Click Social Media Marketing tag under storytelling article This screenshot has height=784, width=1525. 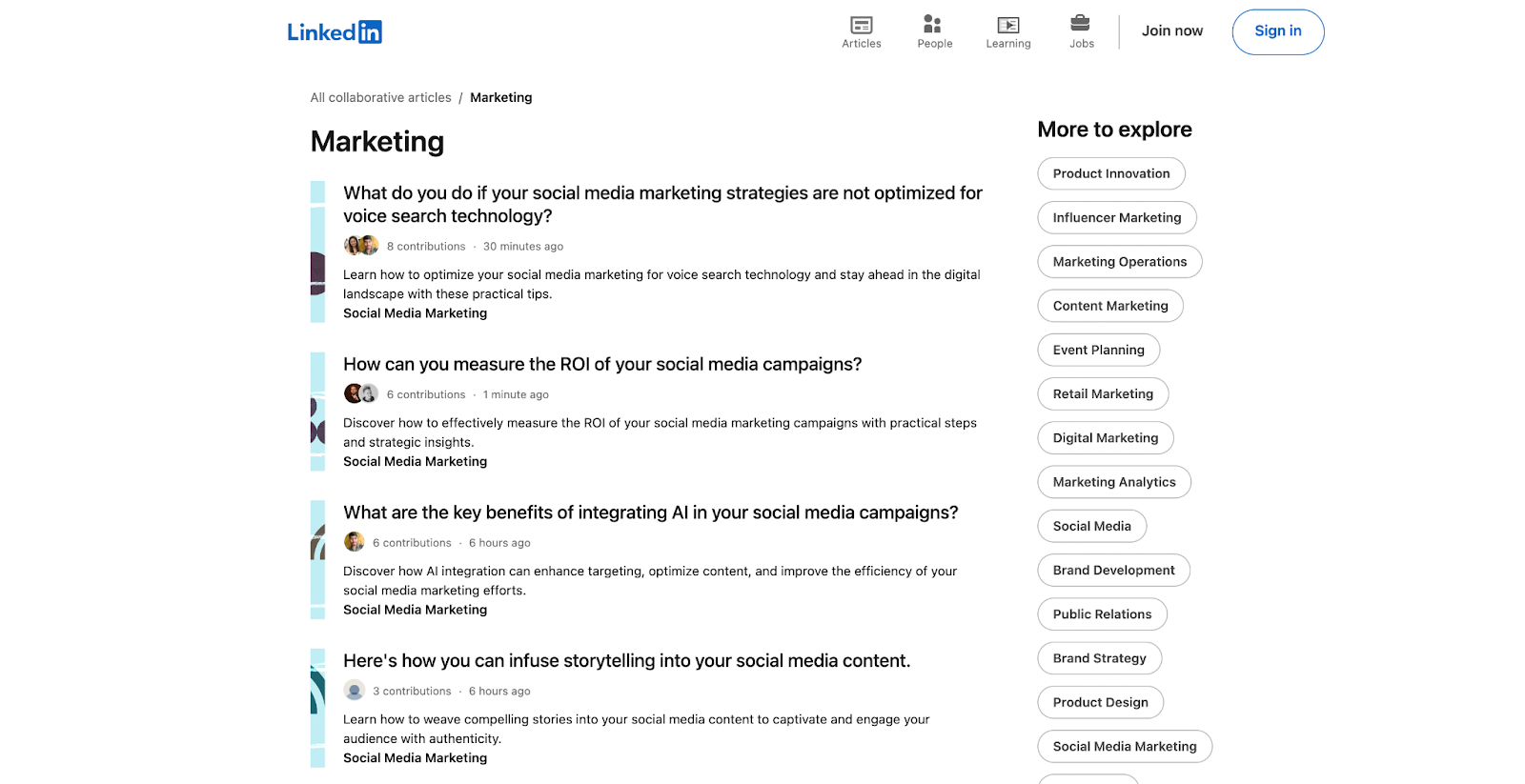[416, 758]
